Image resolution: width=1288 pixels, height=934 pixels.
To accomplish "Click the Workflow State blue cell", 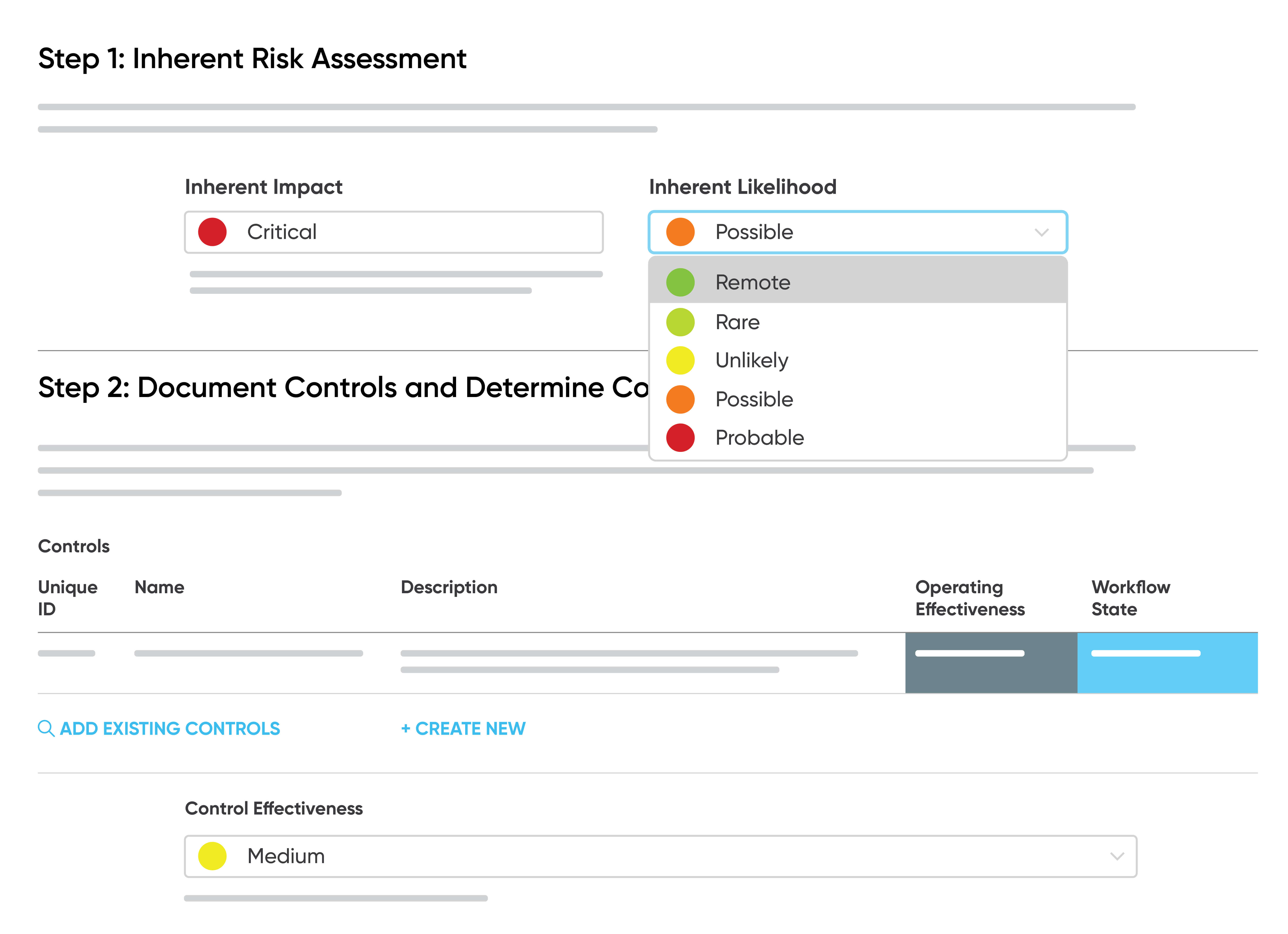I will point(1167,663).
